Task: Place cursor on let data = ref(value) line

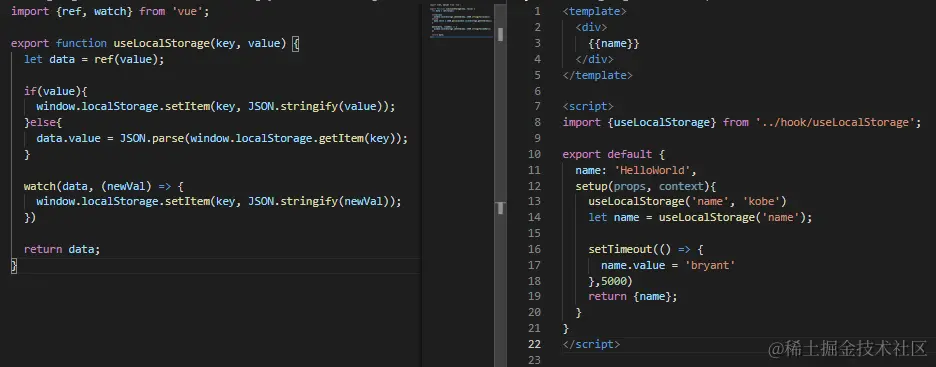Action: tap(94, 59)
